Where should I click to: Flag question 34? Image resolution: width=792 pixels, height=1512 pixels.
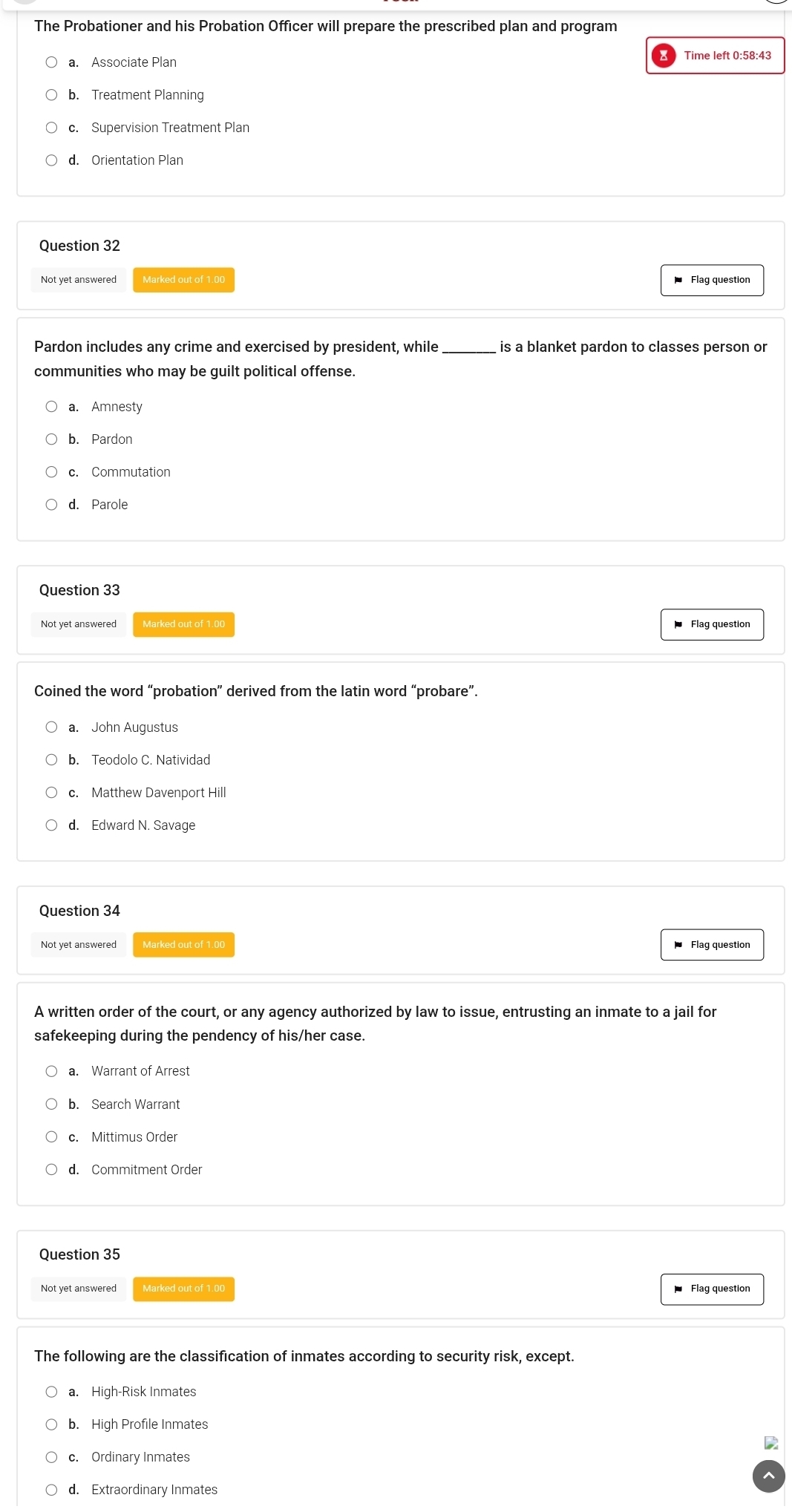point(711,945)
